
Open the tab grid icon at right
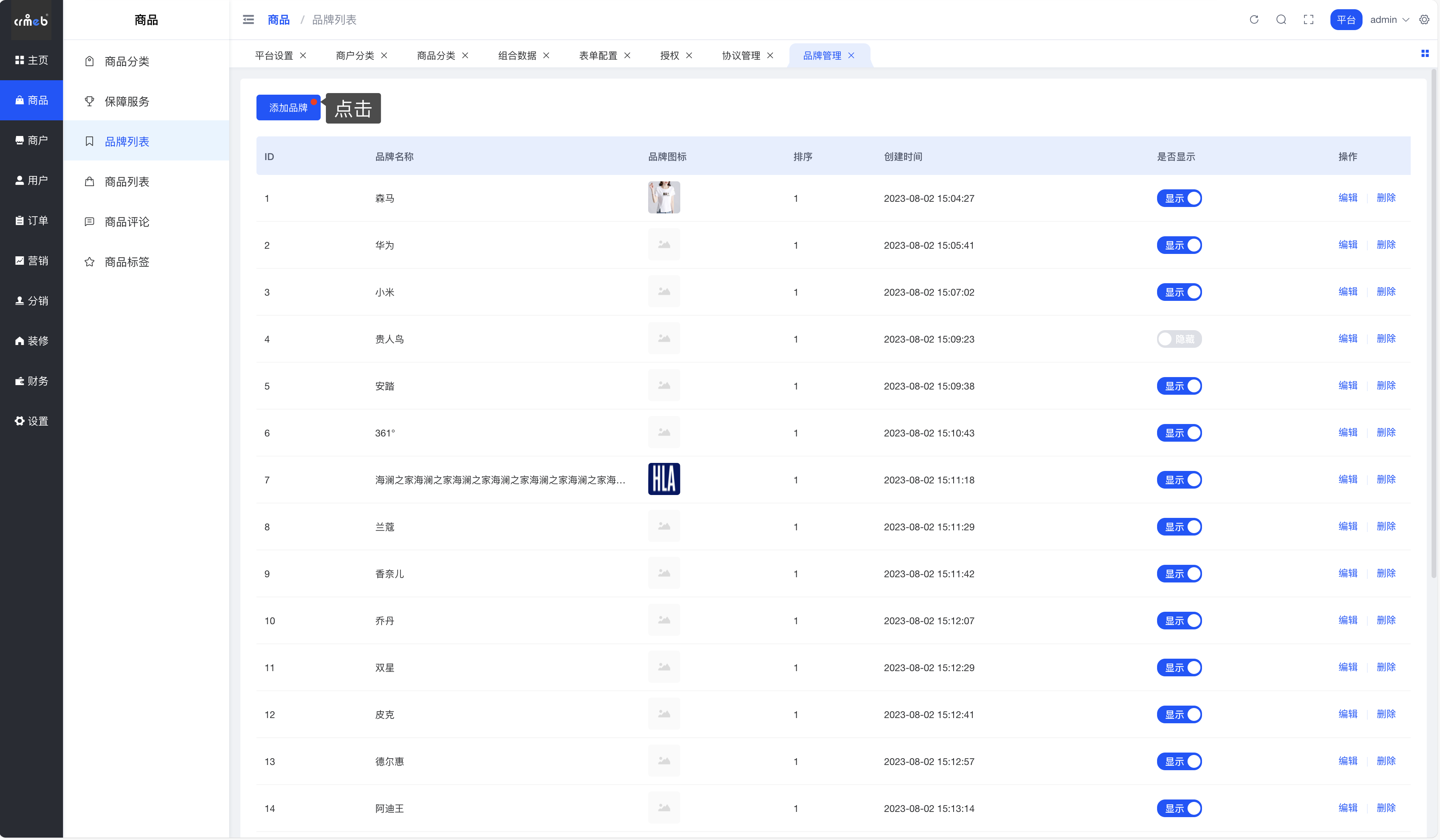pyautogui.click(x=1425, y=54)
